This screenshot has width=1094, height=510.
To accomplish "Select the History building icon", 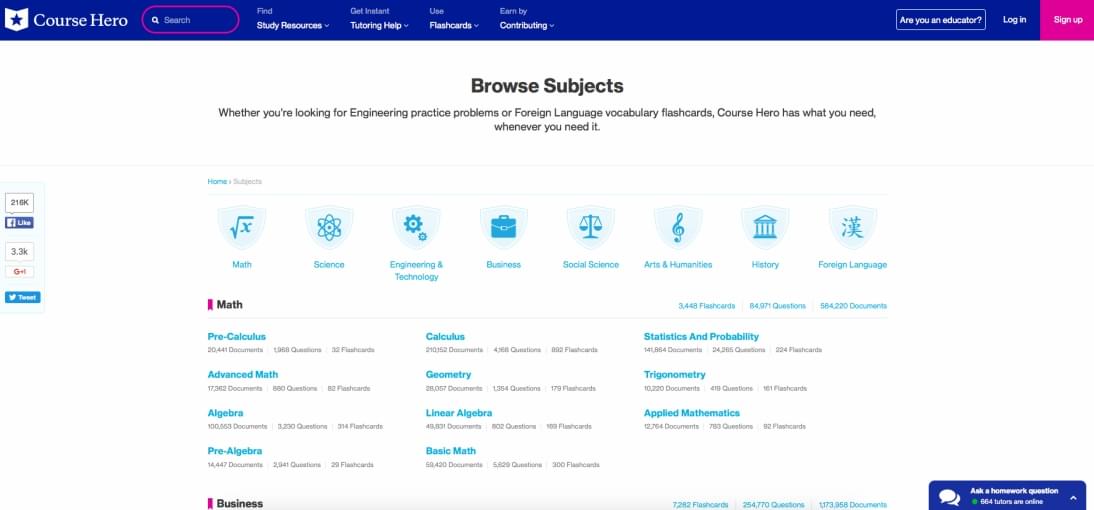I will (x=765, y=227).
